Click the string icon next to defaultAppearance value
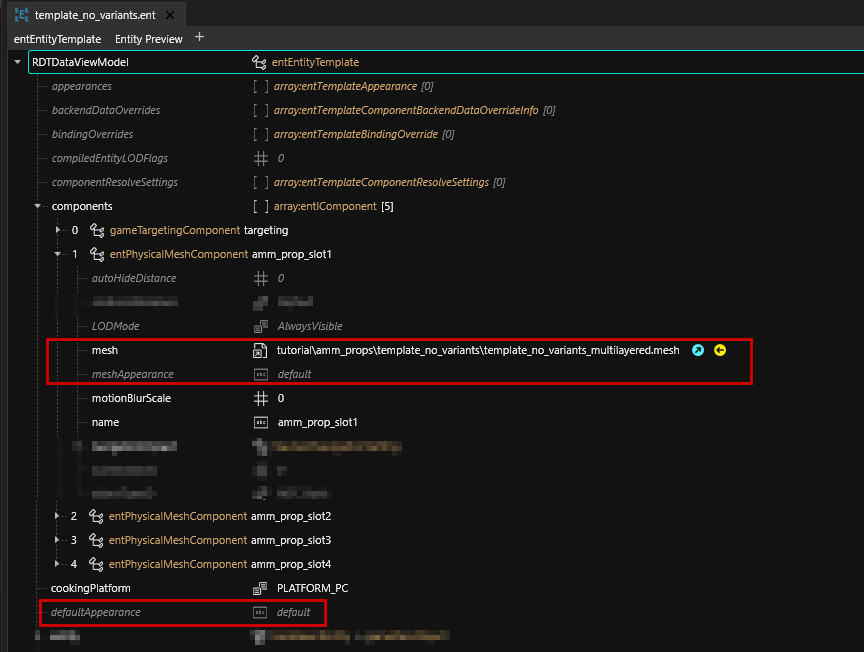 260,612
